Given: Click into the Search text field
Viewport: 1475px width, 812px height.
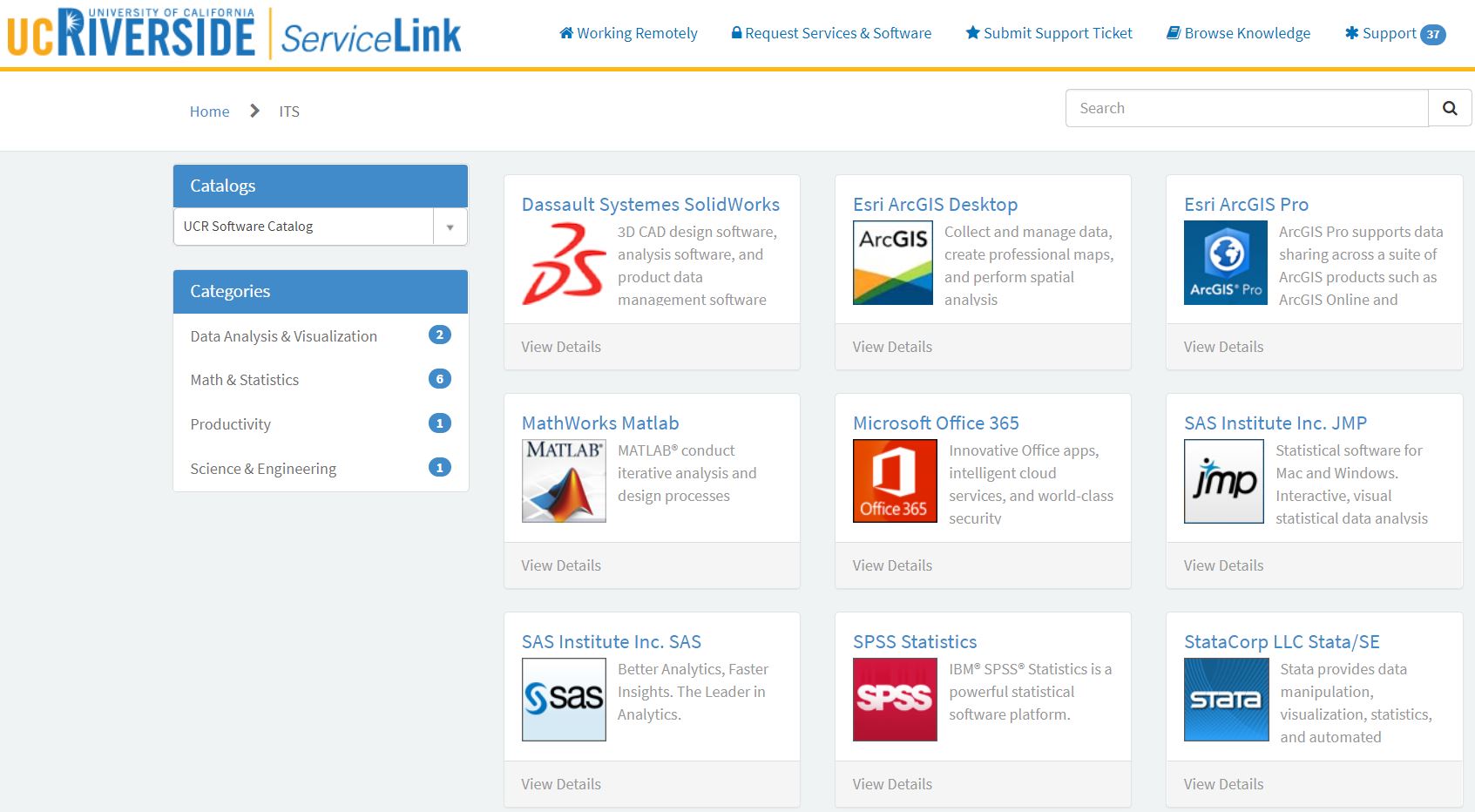Looking at the screenshot, I should pyautogui.click(x=1246, y=108).
